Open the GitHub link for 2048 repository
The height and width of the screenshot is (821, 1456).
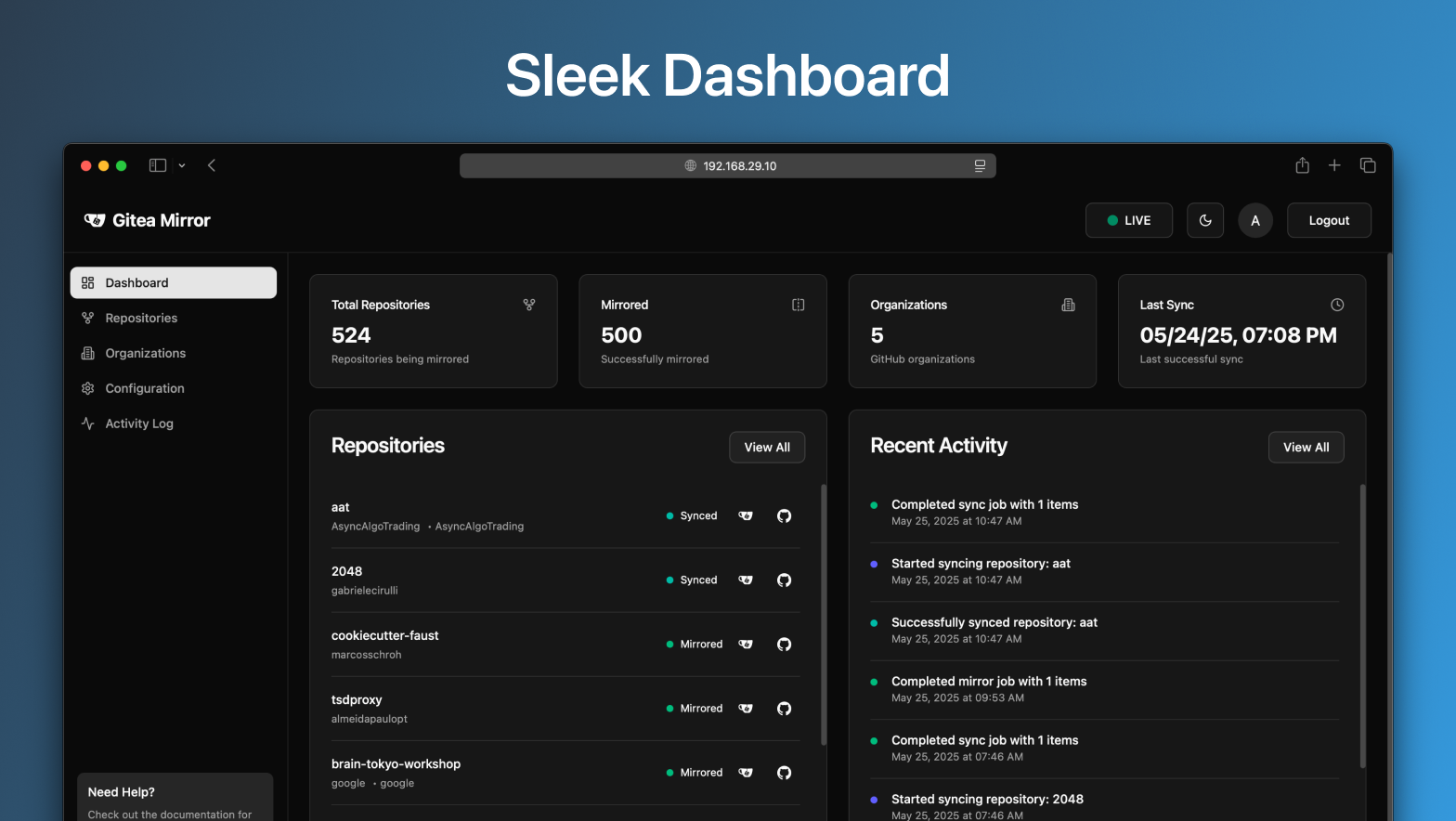pyautogui.click(x=784, y=580)
